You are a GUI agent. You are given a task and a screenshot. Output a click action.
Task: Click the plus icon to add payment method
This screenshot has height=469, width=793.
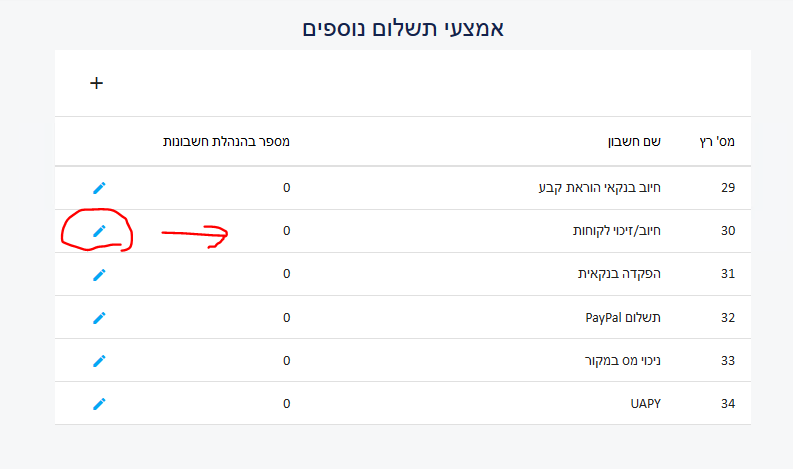tap(96, 83)
